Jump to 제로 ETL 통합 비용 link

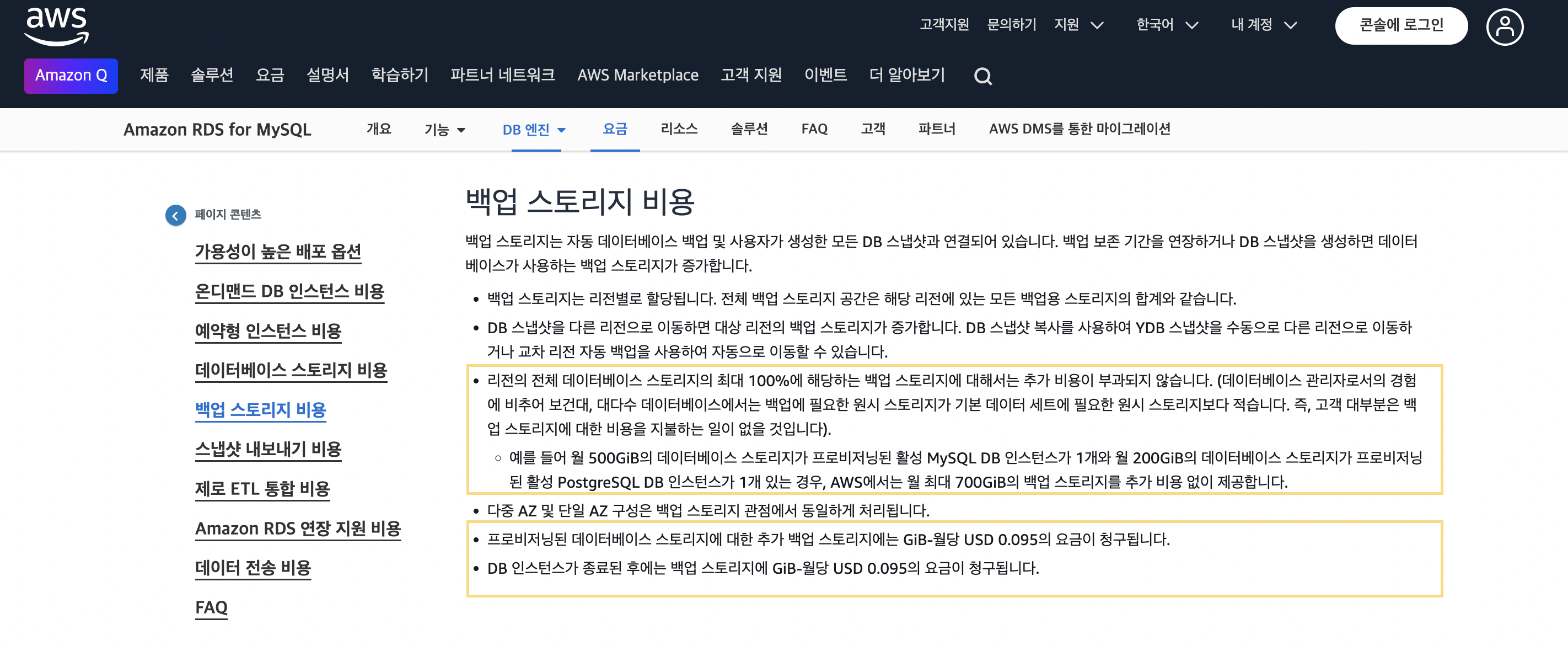(262, 489)
